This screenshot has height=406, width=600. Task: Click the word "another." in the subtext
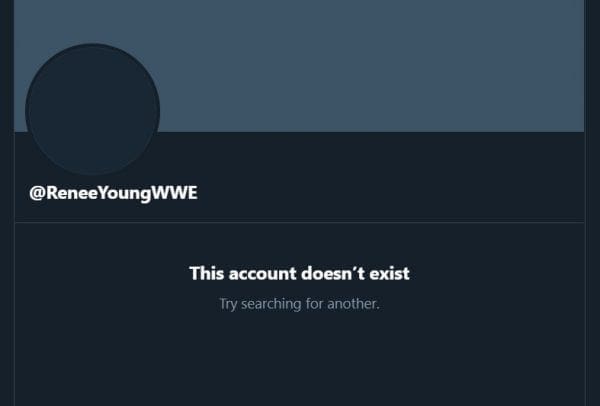[x=352, y=302]
